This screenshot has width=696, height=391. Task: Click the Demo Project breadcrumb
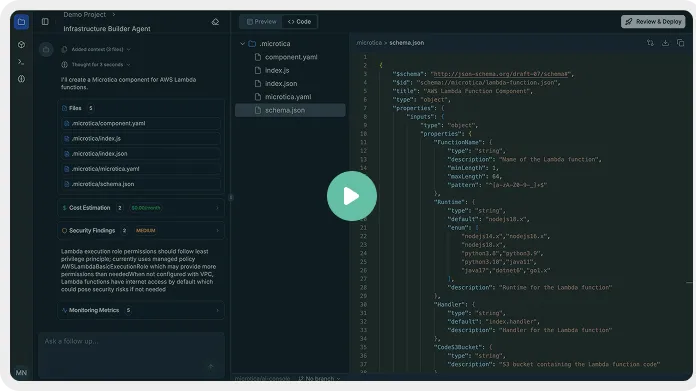tap(84, 15)
